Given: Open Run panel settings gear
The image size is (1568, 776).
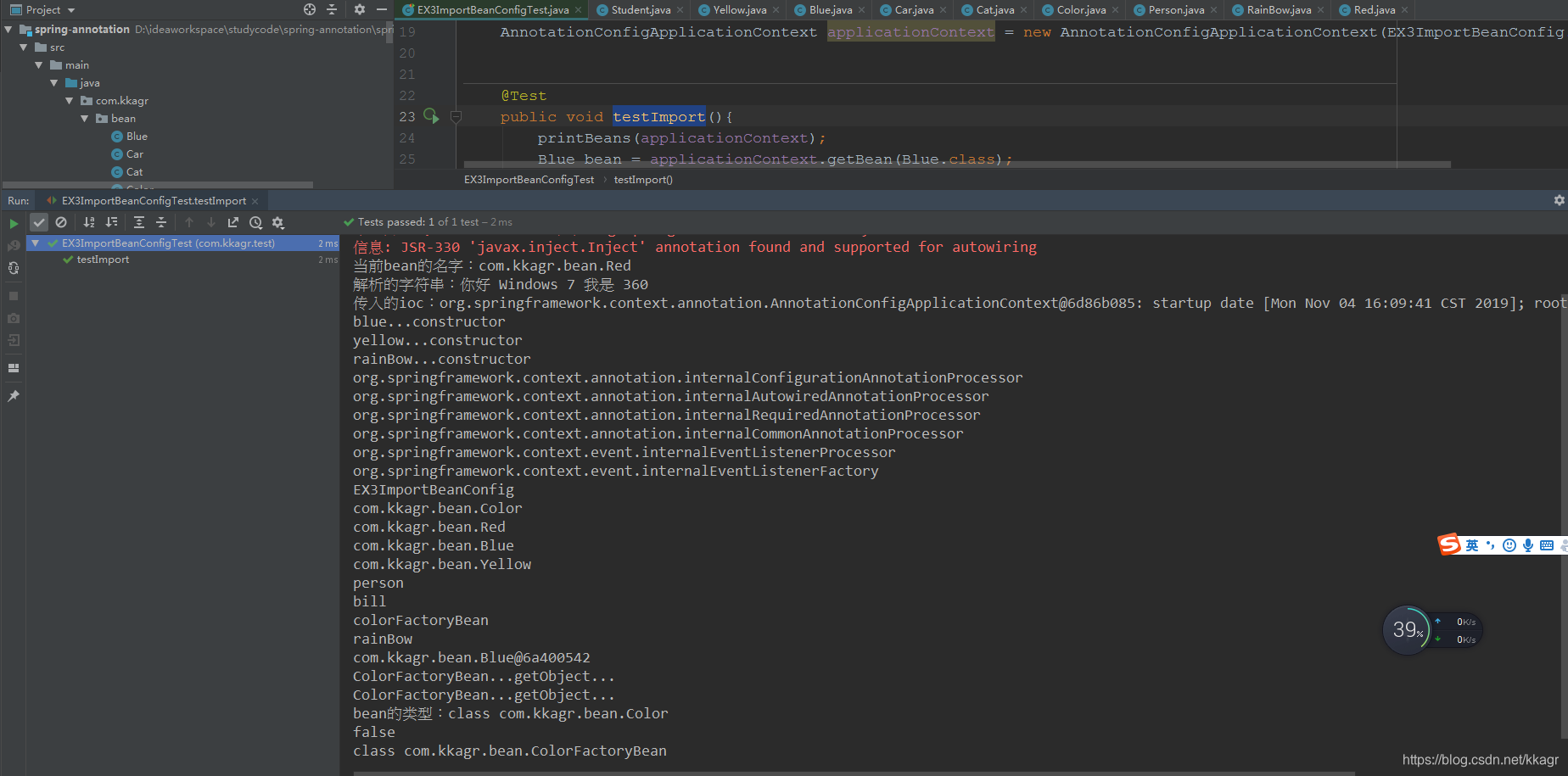Looking at the screenshot, I should point(1559,200).
